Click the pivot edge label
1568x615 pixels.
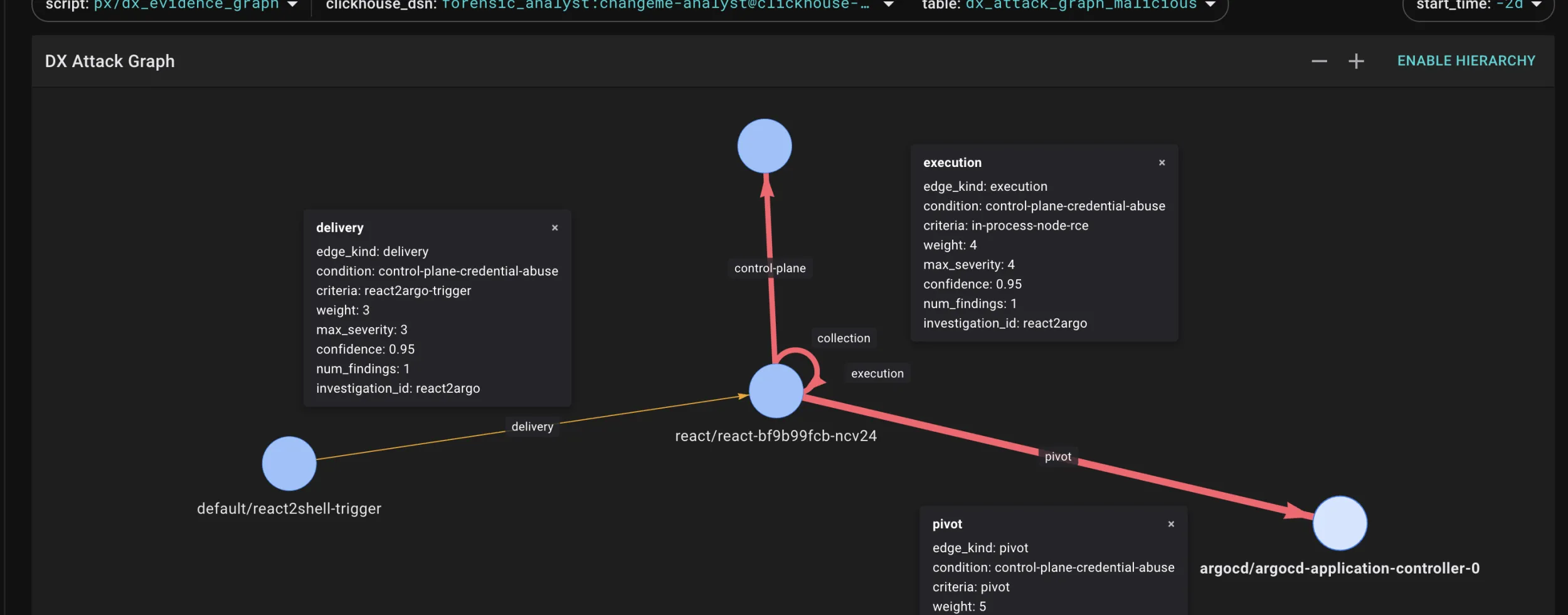coord(1058,457)
